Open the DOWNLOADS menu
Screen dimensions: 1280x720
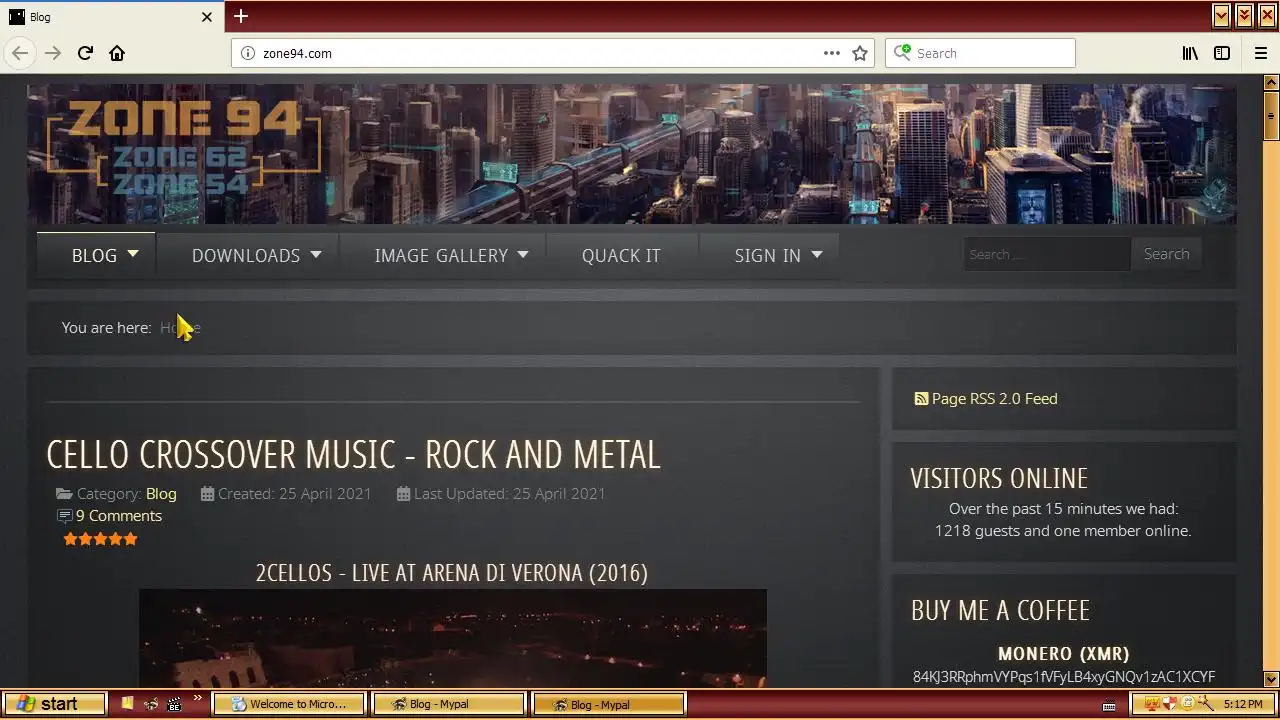(x=246, y=256)
